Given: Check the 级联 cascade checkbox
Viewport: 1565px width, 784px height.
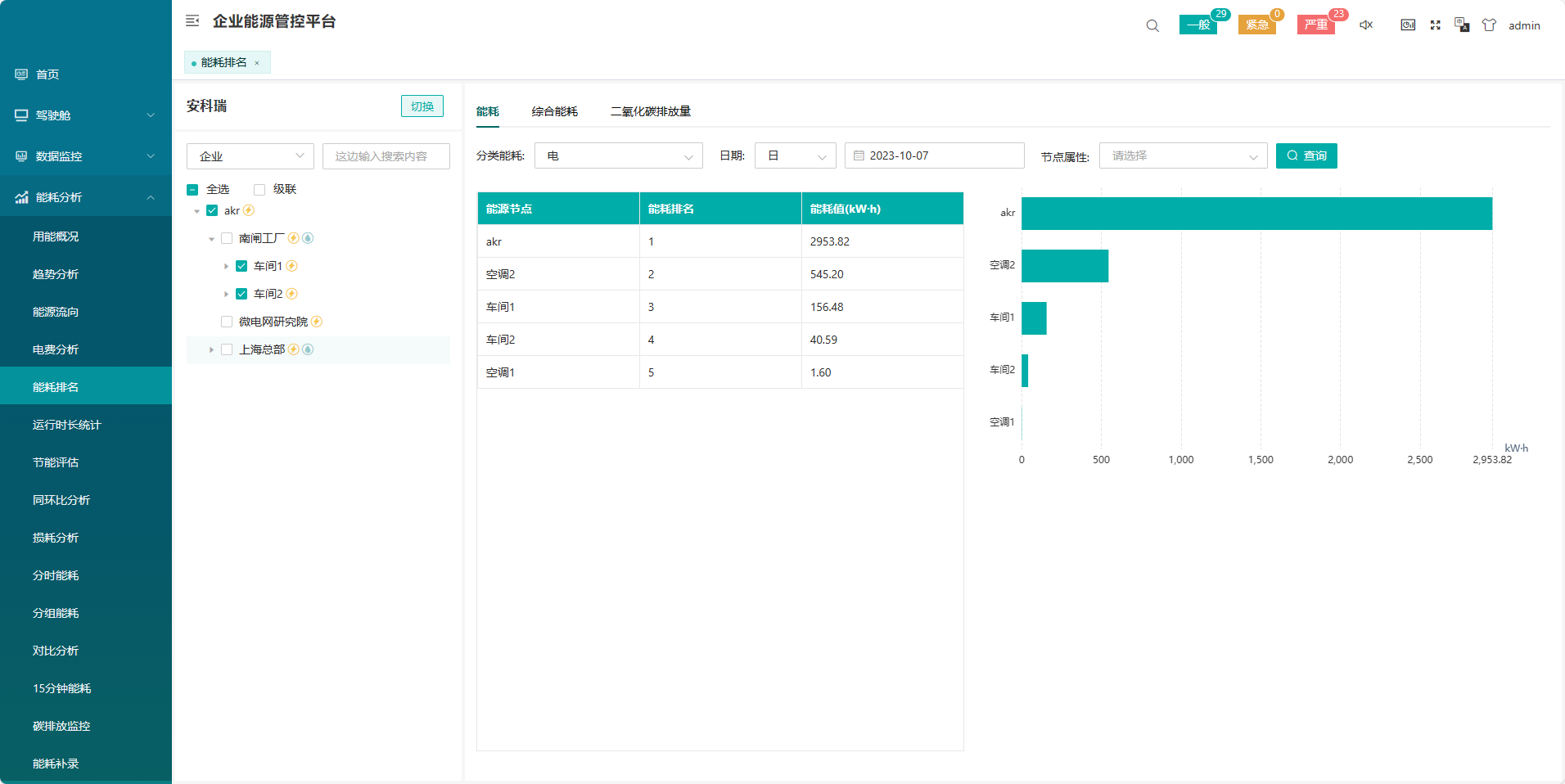Looking at the screenshot, I should (259, 190).
